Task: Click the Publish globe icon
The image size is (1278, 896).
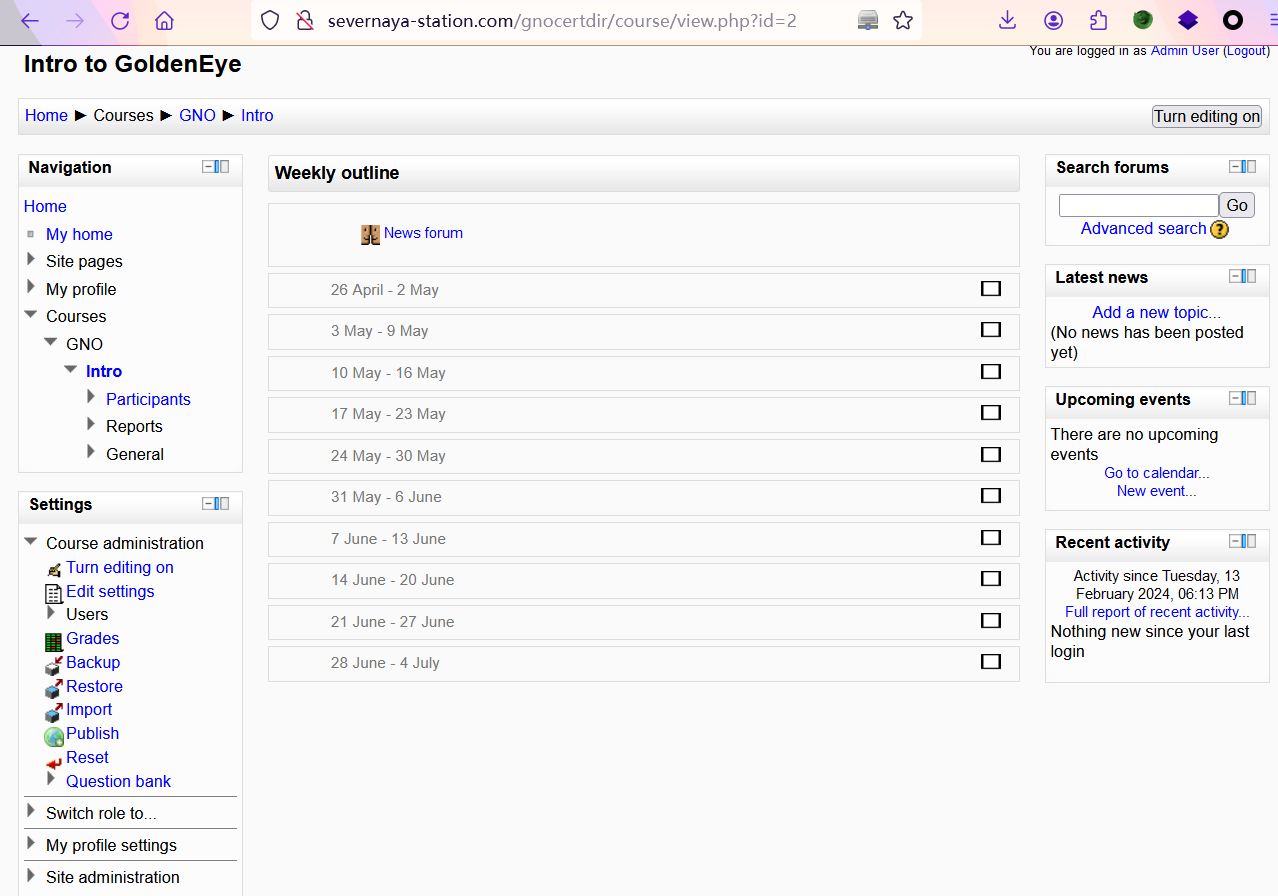Action: [x=54, y=736]
